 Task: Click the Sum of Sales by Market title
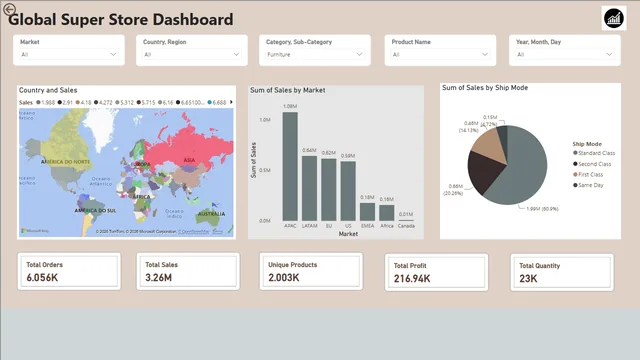pos(288,90)
